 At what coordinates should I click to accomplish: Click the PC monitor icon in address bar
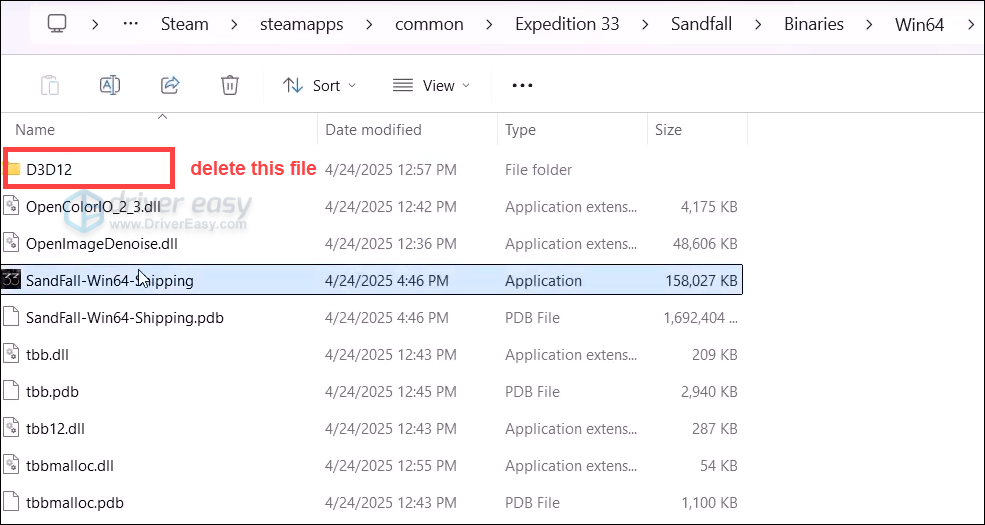pyautogui.click(x=58, y=23)
